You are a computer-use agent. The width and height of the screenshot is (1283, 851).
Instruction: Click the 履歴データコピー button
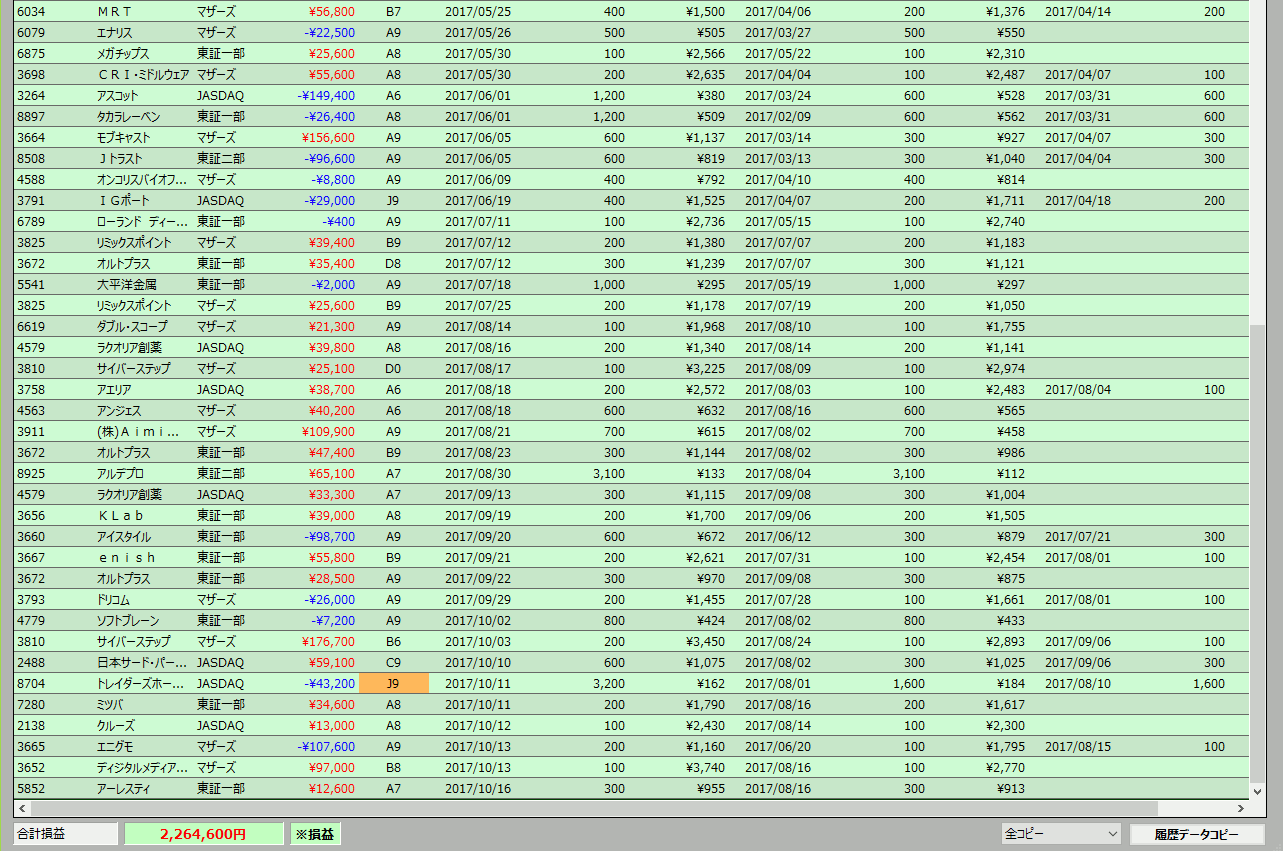(1197, 834)
